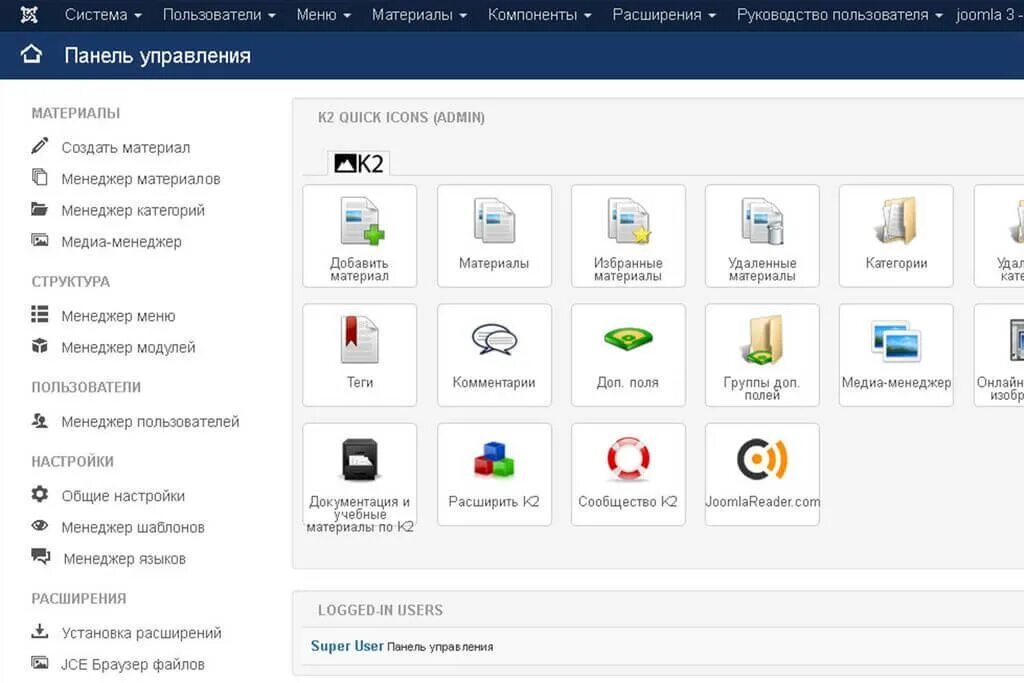Expand the Система dropdown menu
This screenshot has width=1024, height=683.
point(103,14)
